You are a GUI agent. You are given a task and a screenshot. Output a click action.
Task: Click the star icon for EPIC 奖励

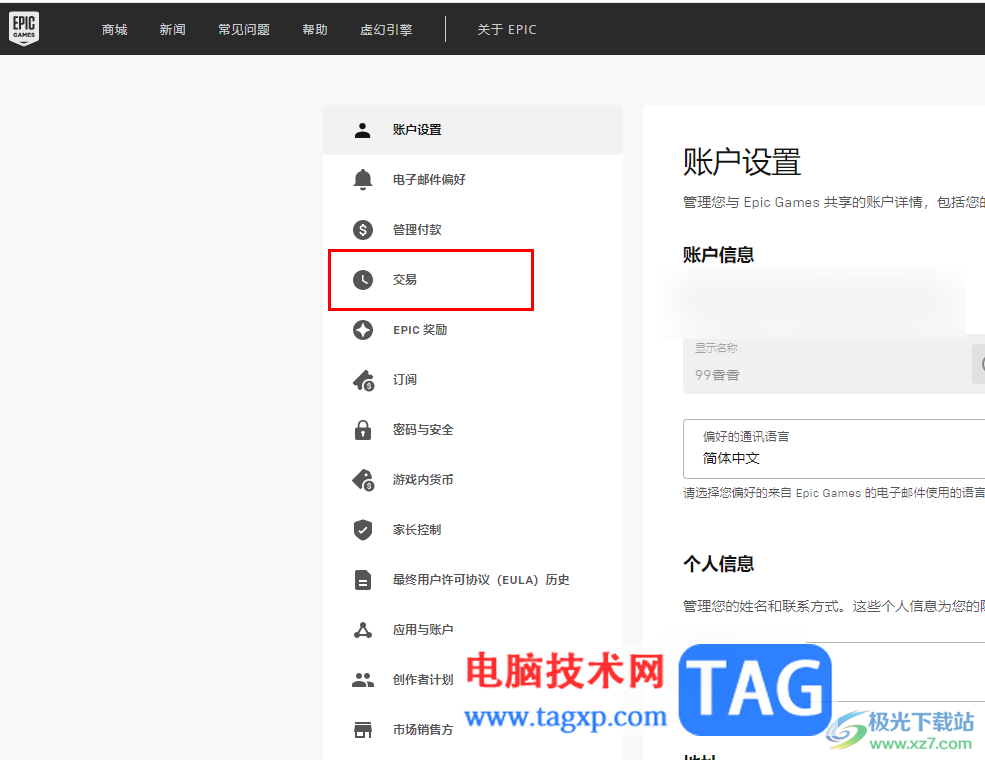[362, 330]
